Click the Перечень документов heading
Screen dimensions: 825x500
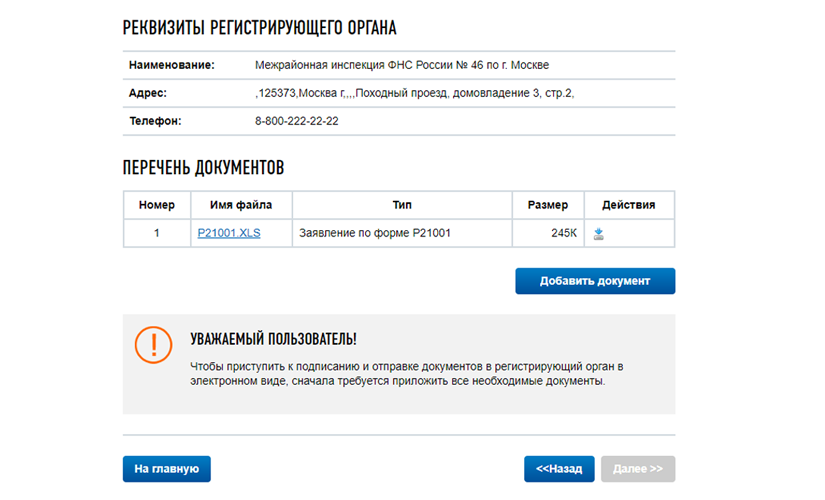point(204,168)
